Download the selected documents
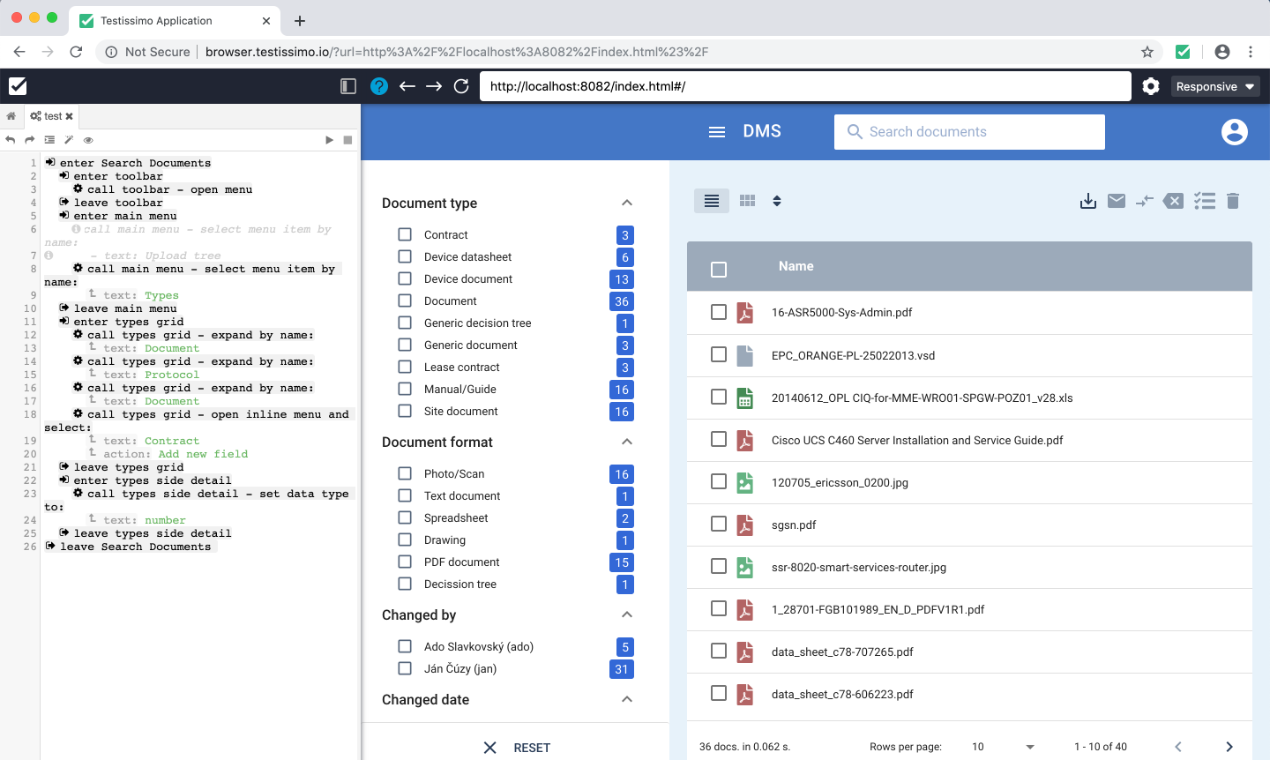Viewport: 1270px width, 760px height. pos(1088,201)
